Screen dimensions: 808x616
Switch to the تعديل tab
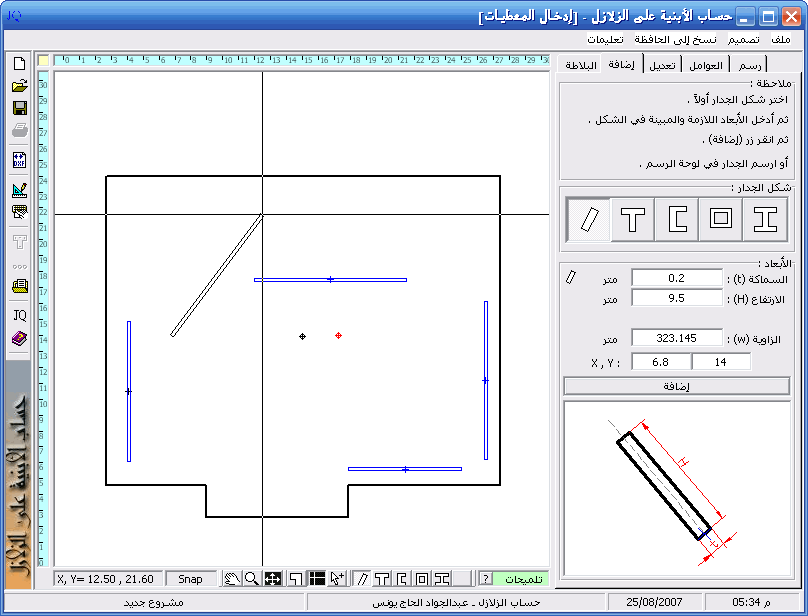[662, 65]
